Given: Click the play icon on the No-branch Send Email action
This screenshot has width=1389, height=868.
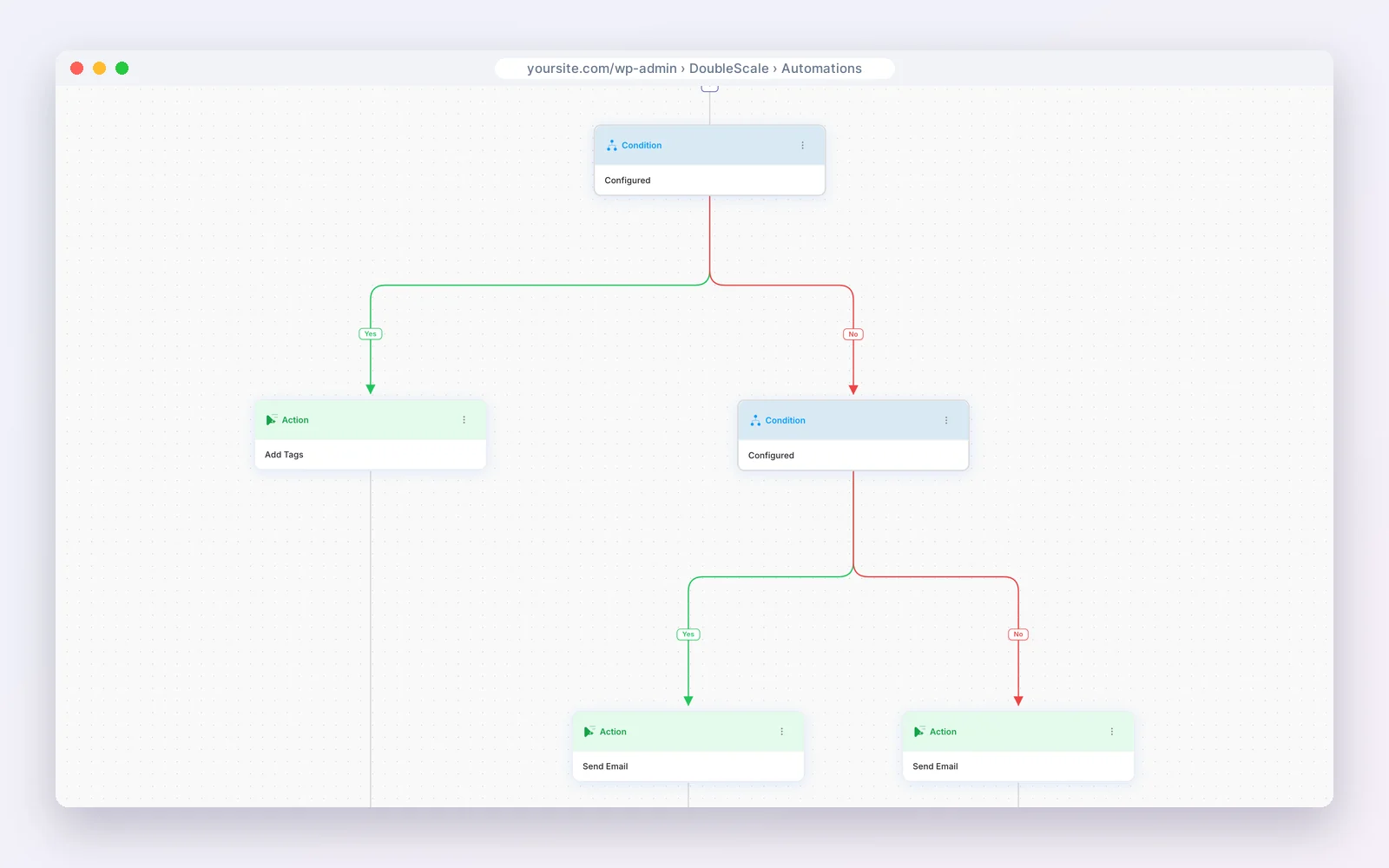Looking at the screenshot, I should (x=918, y=732).
